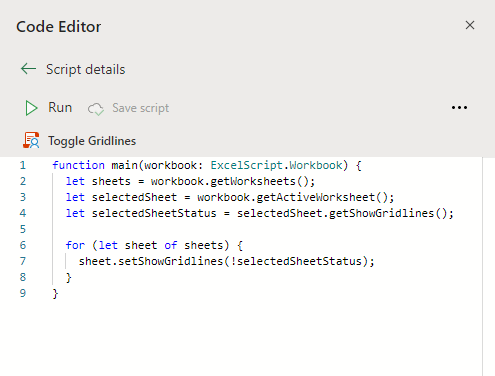Click the empty line 5 in editor

tap(267, 229)
